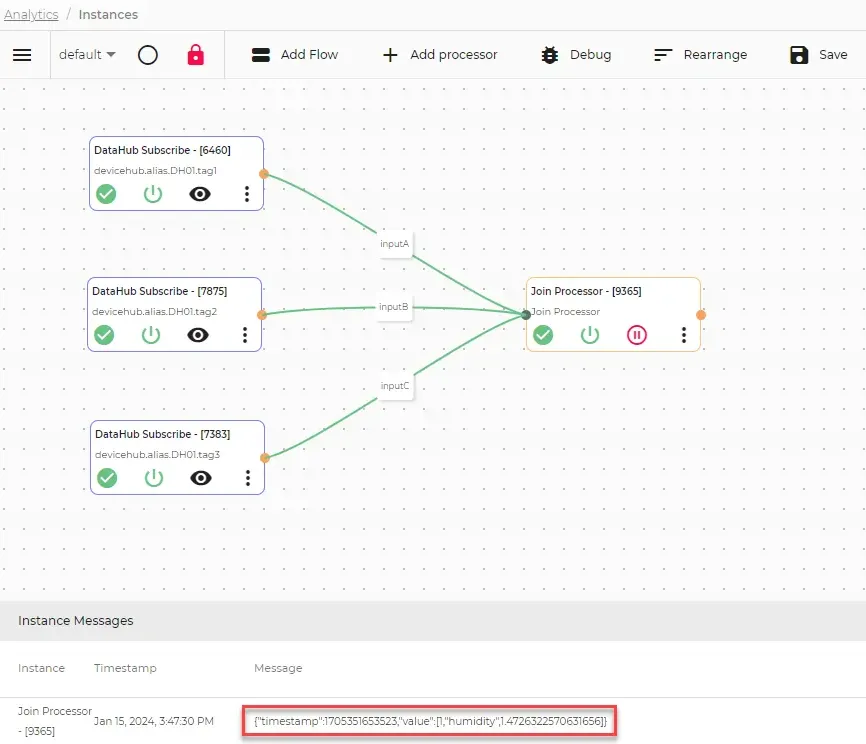Select the inputC connection label

click(395, 386)
